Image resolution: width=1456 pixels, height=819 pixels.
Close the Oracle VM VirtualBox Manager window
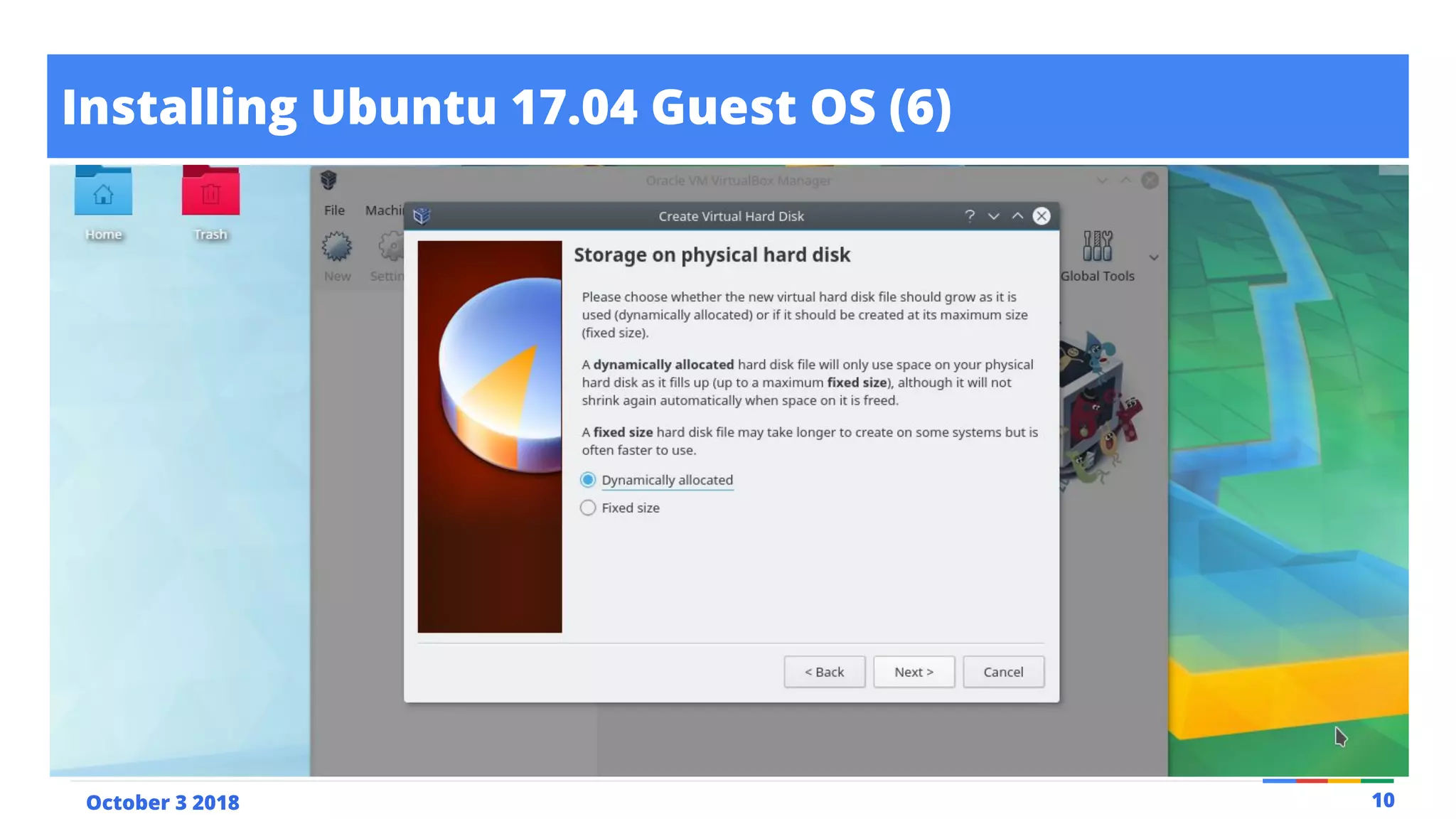tap(1150, 181)
